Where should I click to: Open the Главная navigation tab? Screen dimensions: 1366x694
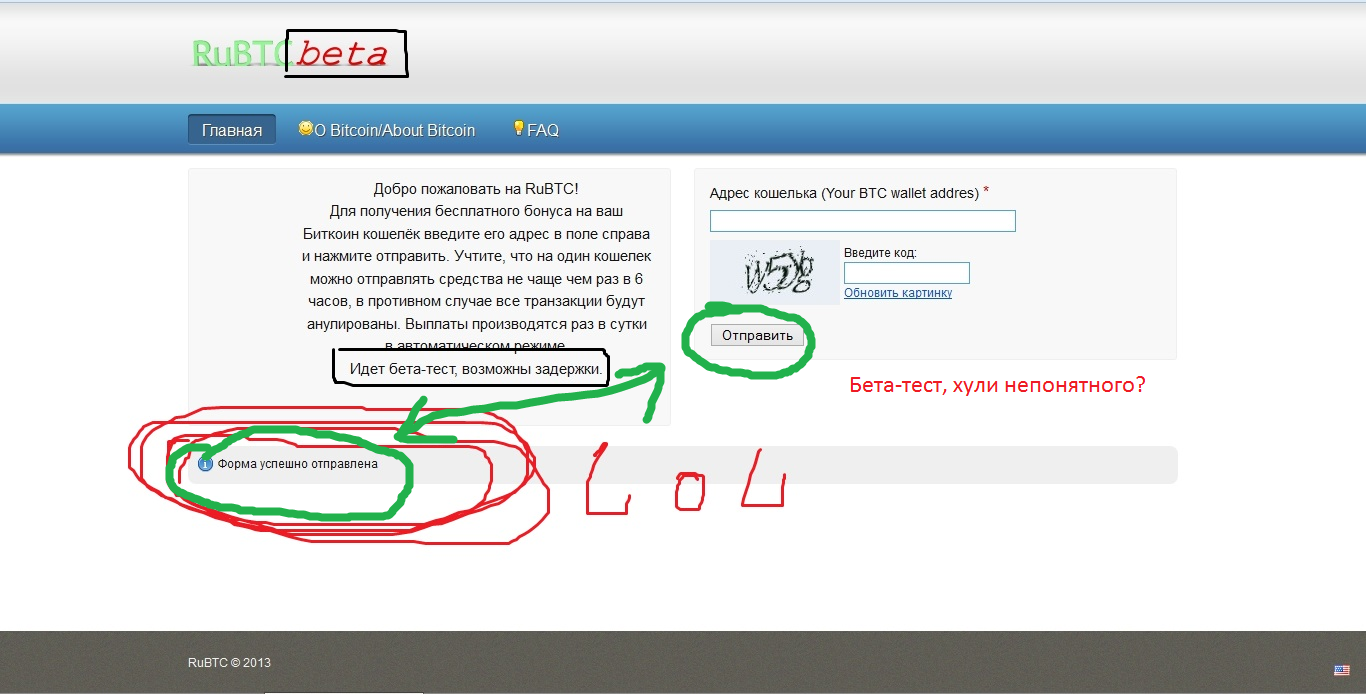pos(232,130)
